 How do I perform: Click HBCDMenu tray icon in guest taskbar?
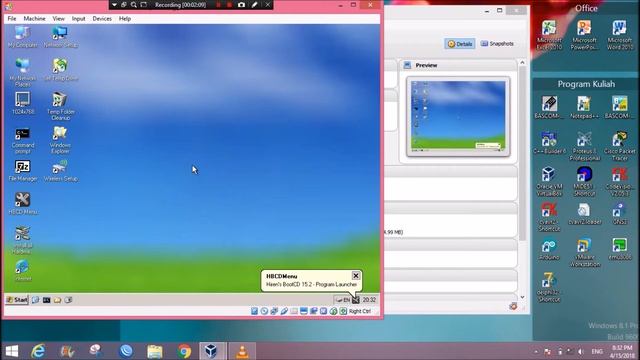[356, 300]
